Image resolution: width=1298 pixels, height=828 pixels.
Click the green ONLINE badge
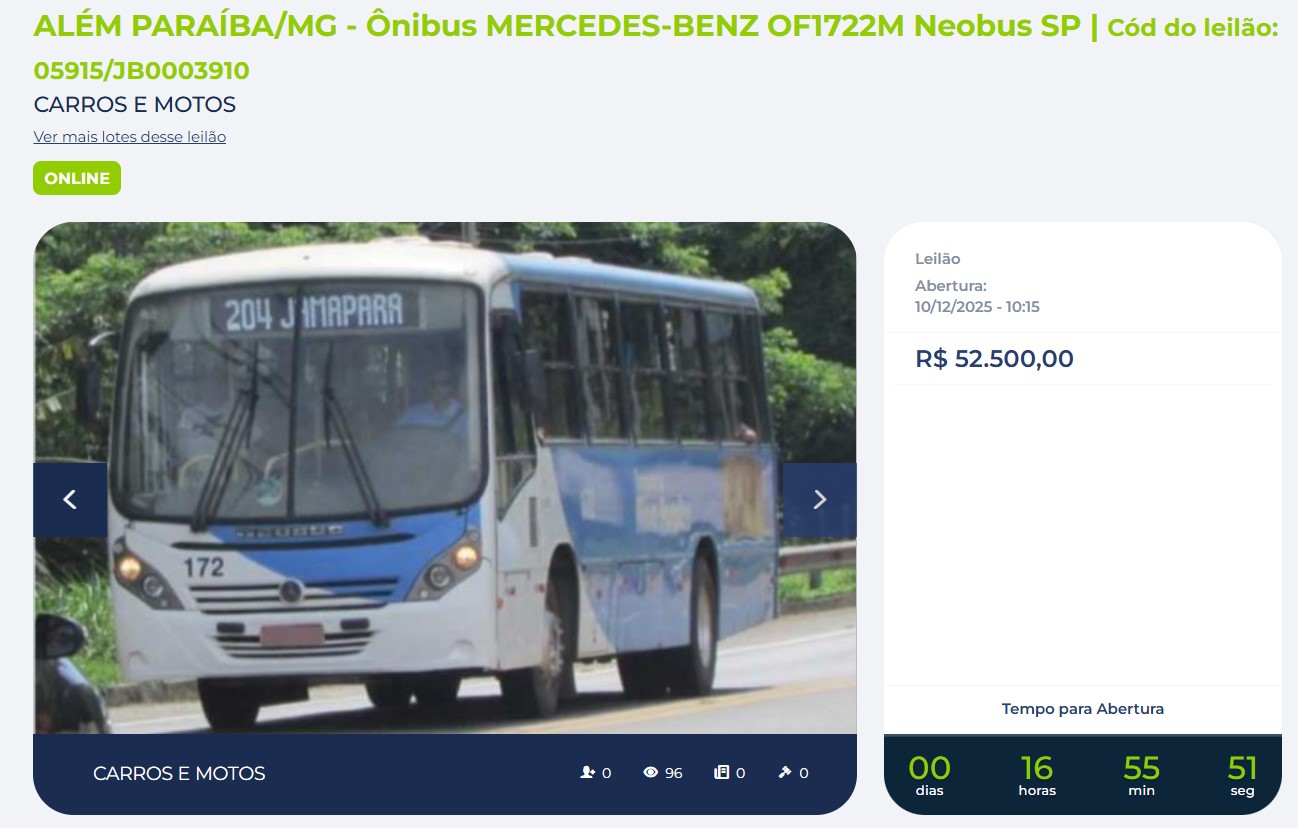tap(77, 178)
